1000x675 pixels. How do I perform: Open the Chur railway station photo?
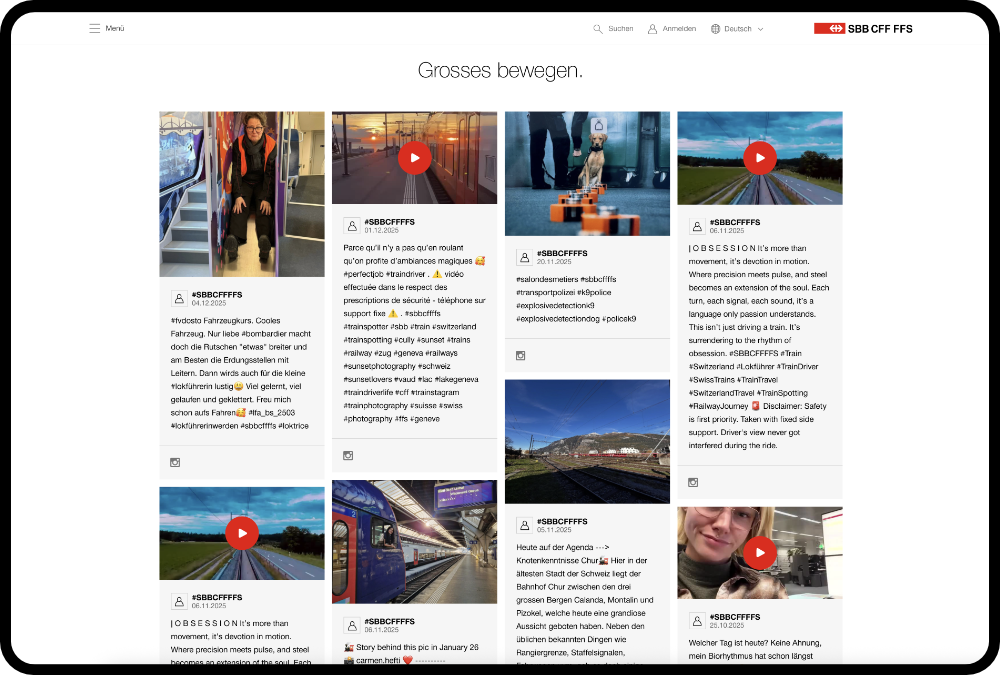587,441
